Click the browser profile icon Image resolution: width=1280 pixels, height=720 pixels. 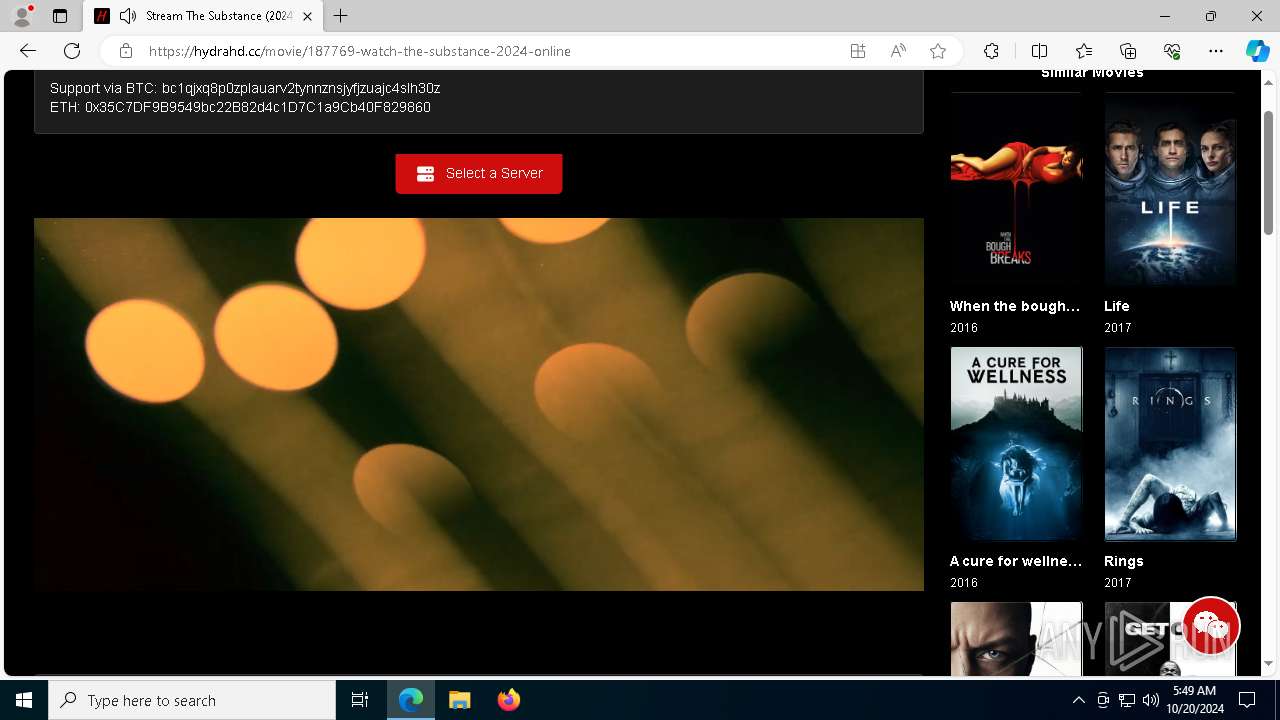click(x=22, y=16)
